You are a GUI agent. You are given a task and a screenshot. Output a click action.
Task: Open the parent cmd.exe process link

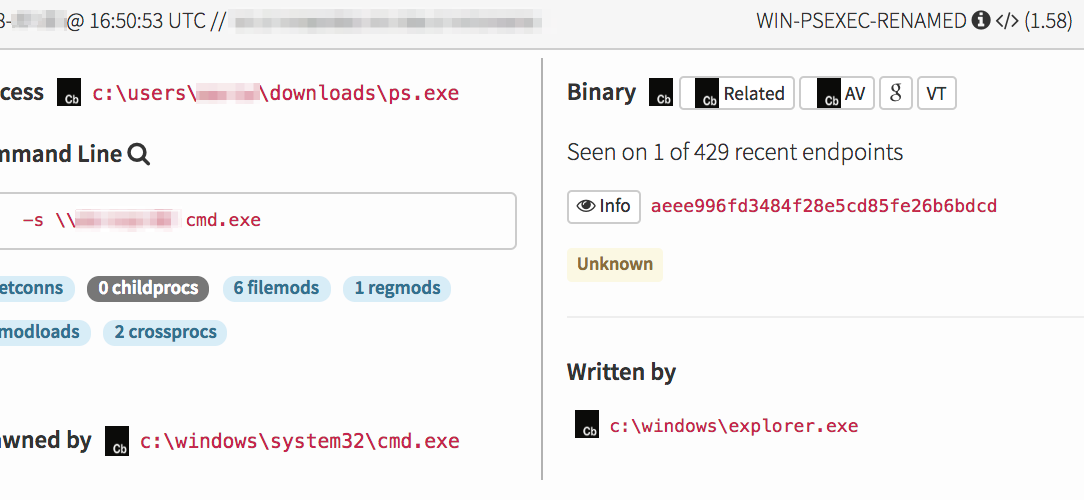299,441
